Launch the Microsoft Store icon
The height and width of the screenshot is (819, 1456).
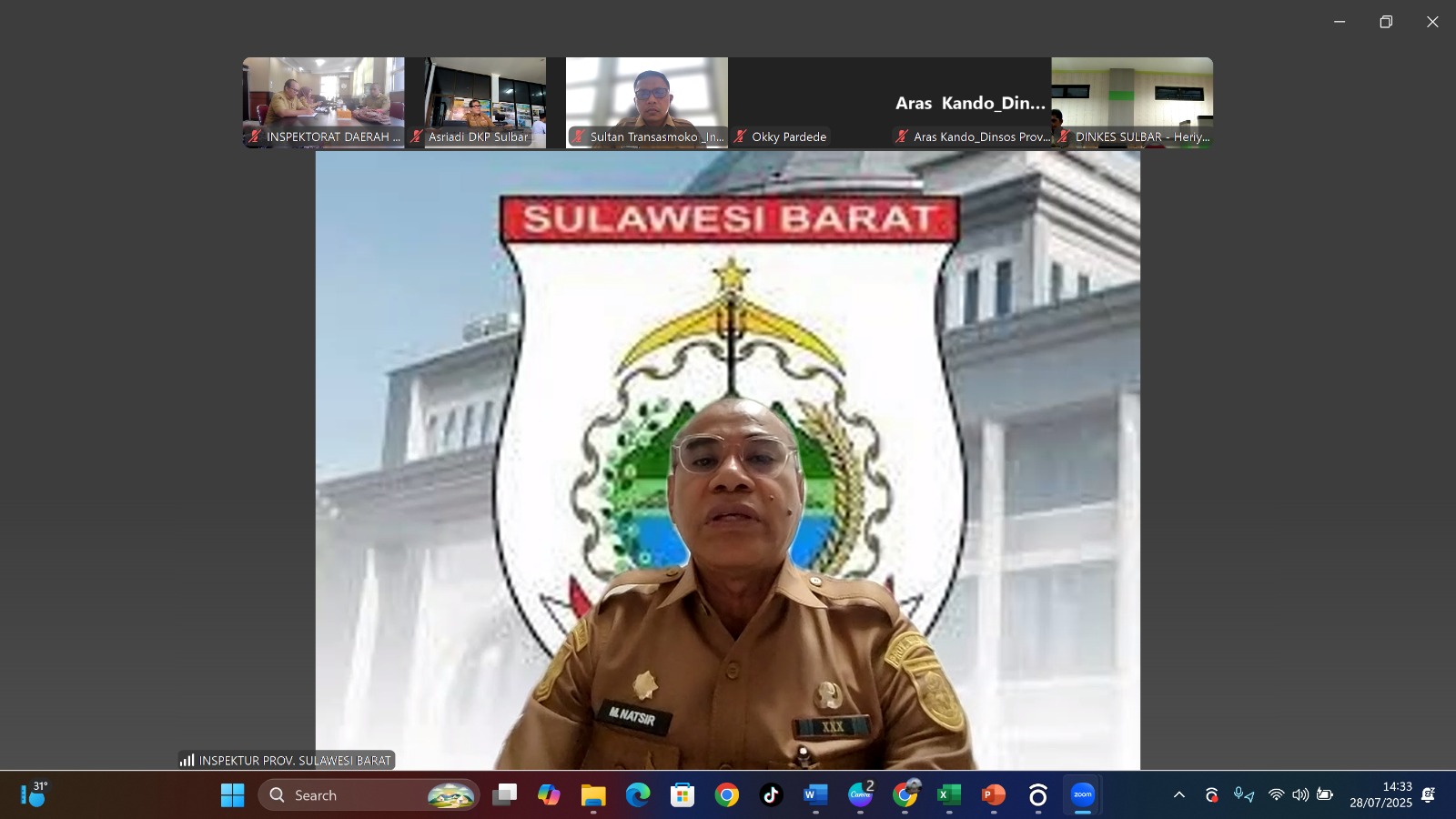pyautogui.click(x=682, y=795)
